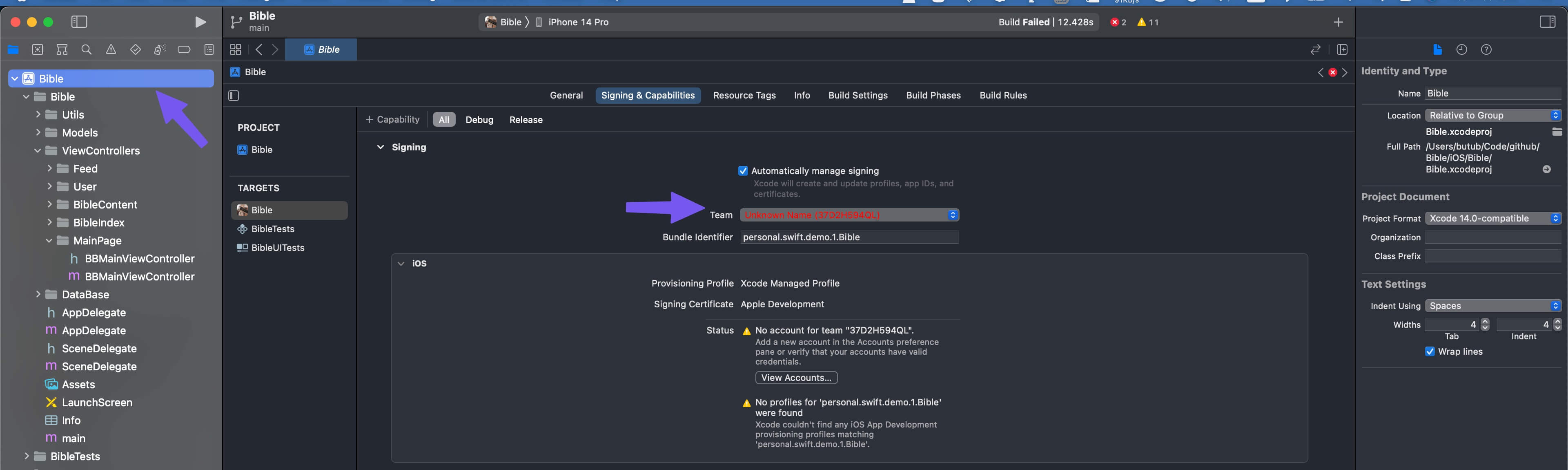Viewport: 1568px width, 470px height.
Task: Select the Release configuration filter
Action: (x=526, y=119)
